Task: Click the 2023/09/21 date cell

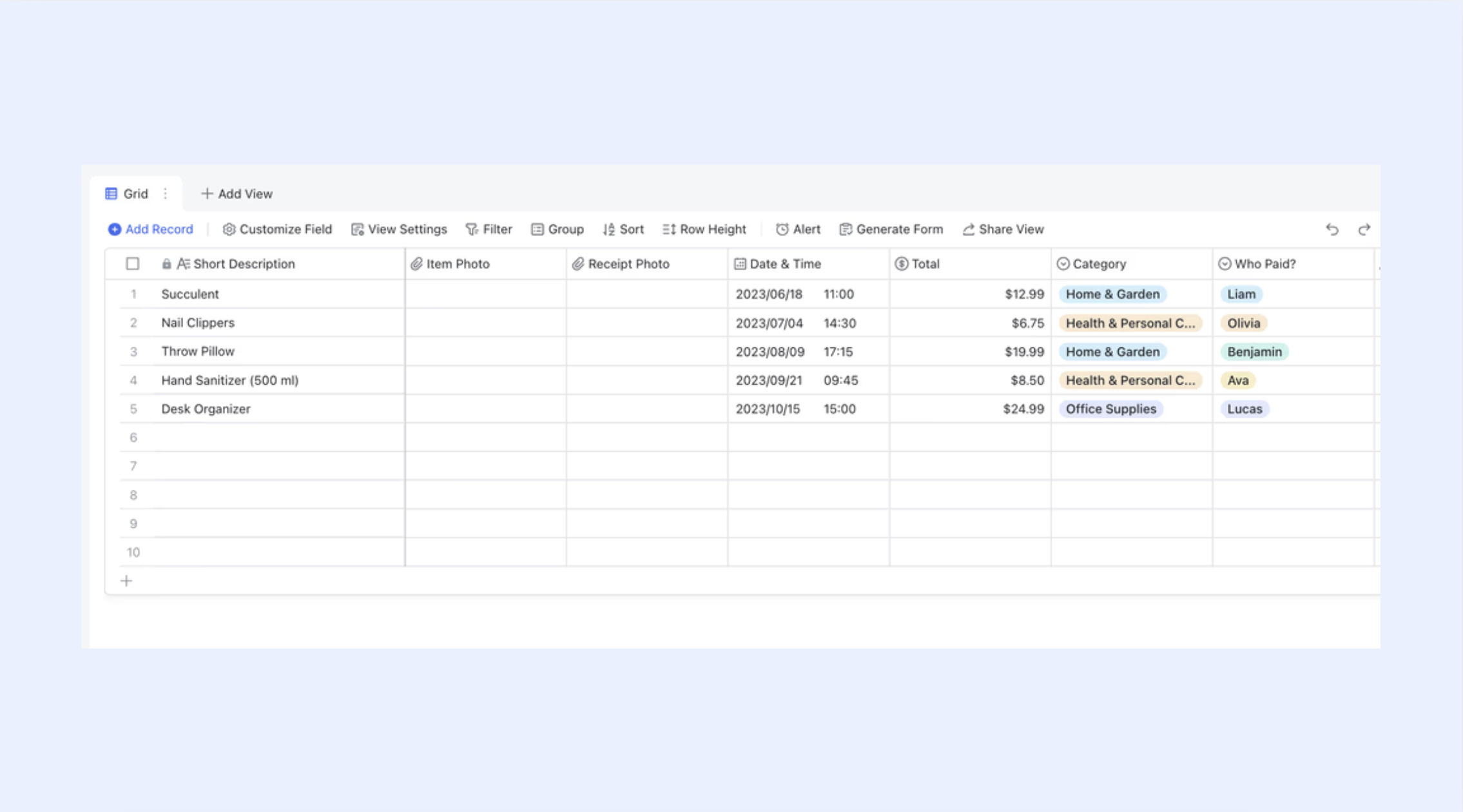Action: coord(809,380)
